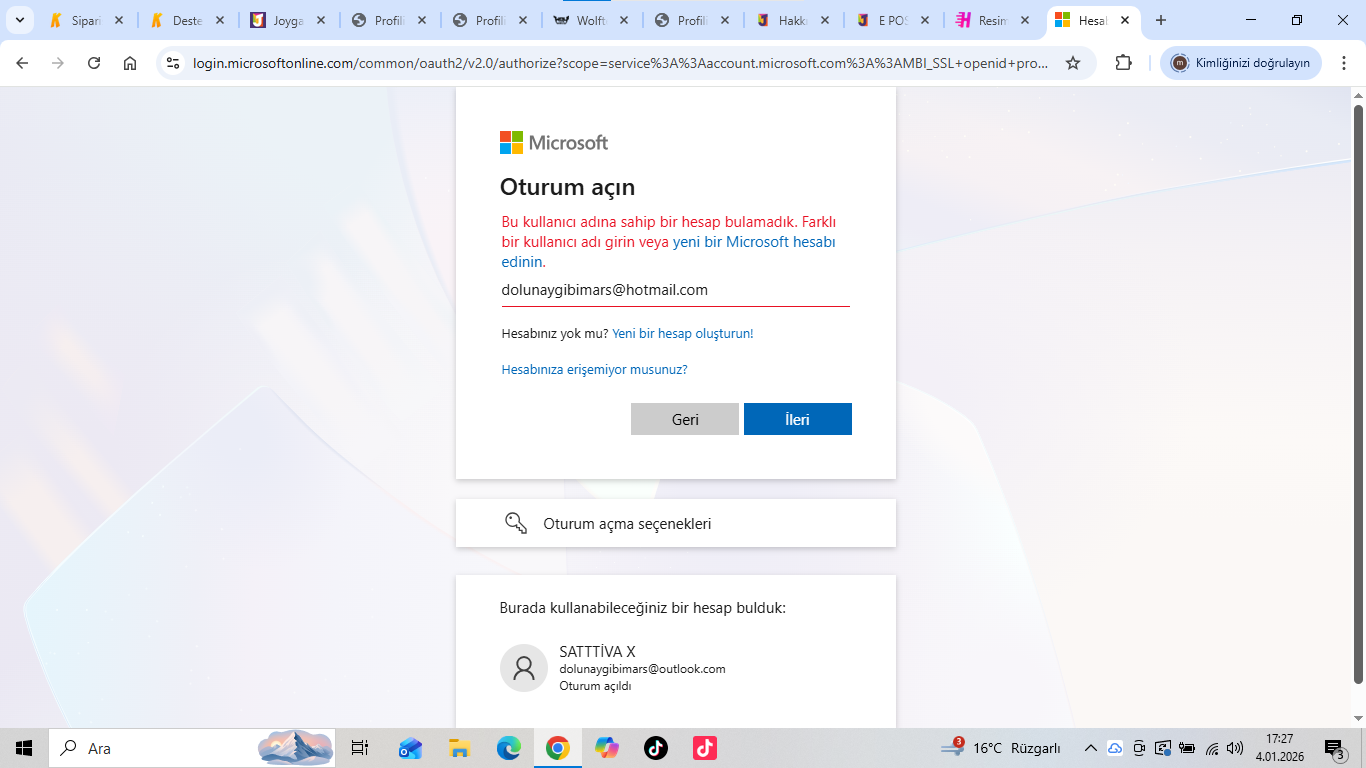Click the browser address bar URL
Image resolution: width=1366 pixels, height=768 pixels.
coord(620,63)
